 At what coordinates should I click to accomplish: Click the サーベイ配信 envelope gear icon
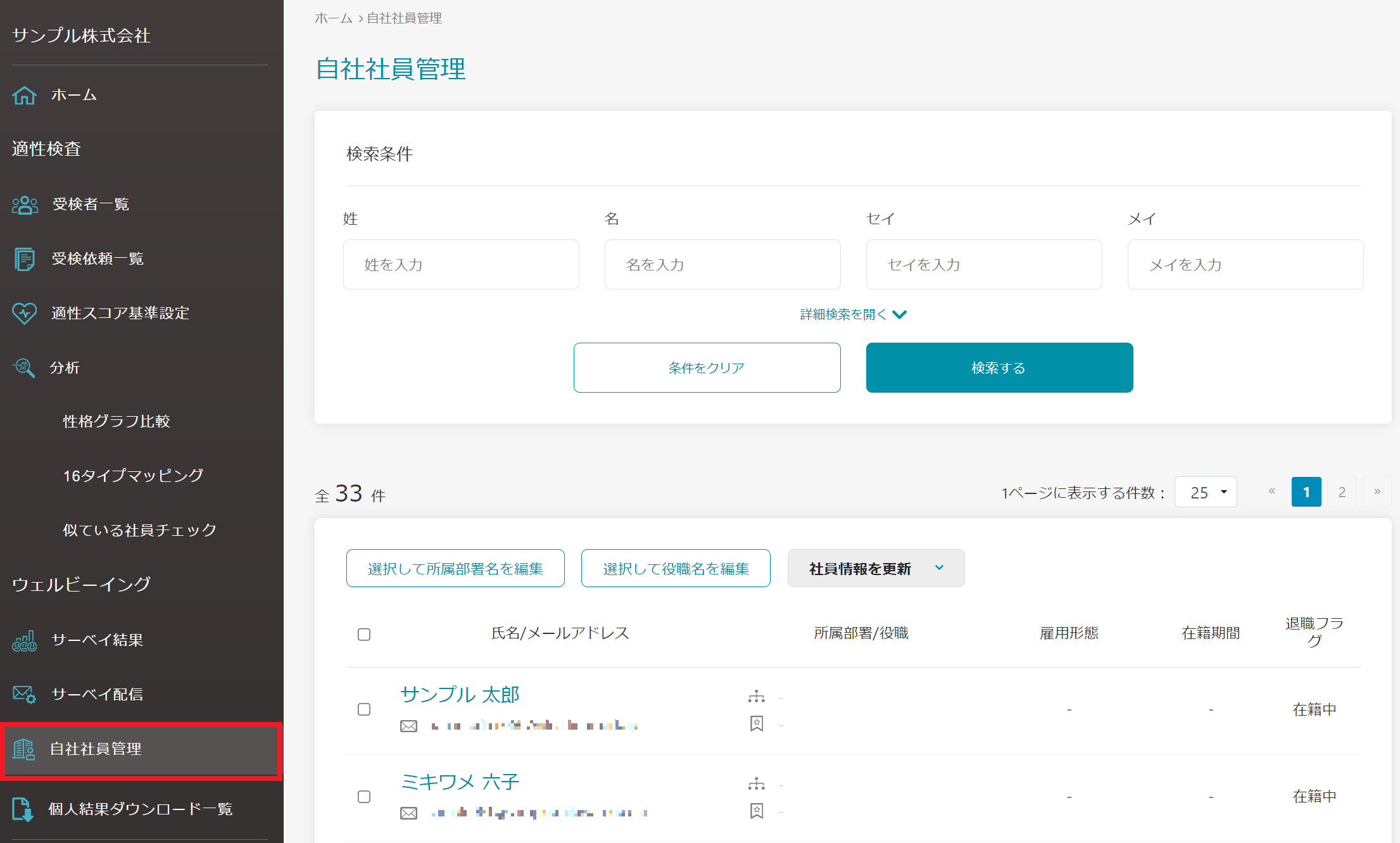tap(24, 694)
